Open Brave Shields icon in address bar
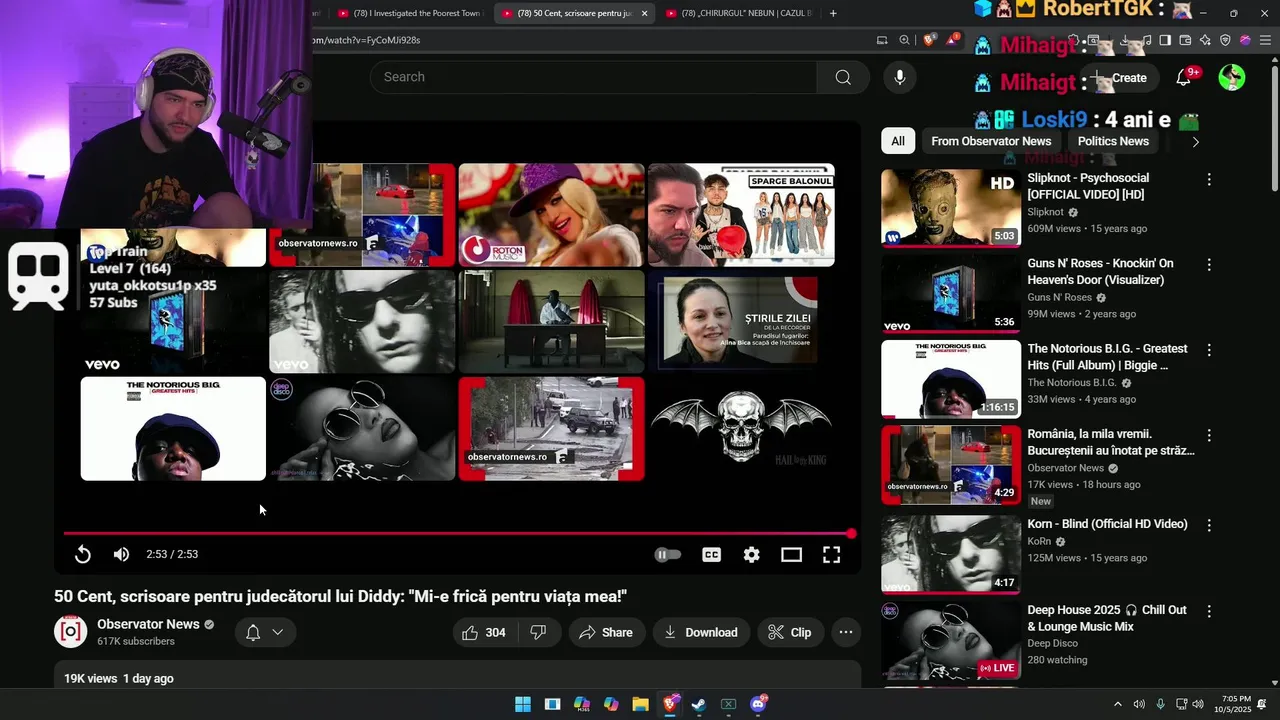Image resolution: width=1280 pixels, height=720 pixels. click(x=929, y=40)
